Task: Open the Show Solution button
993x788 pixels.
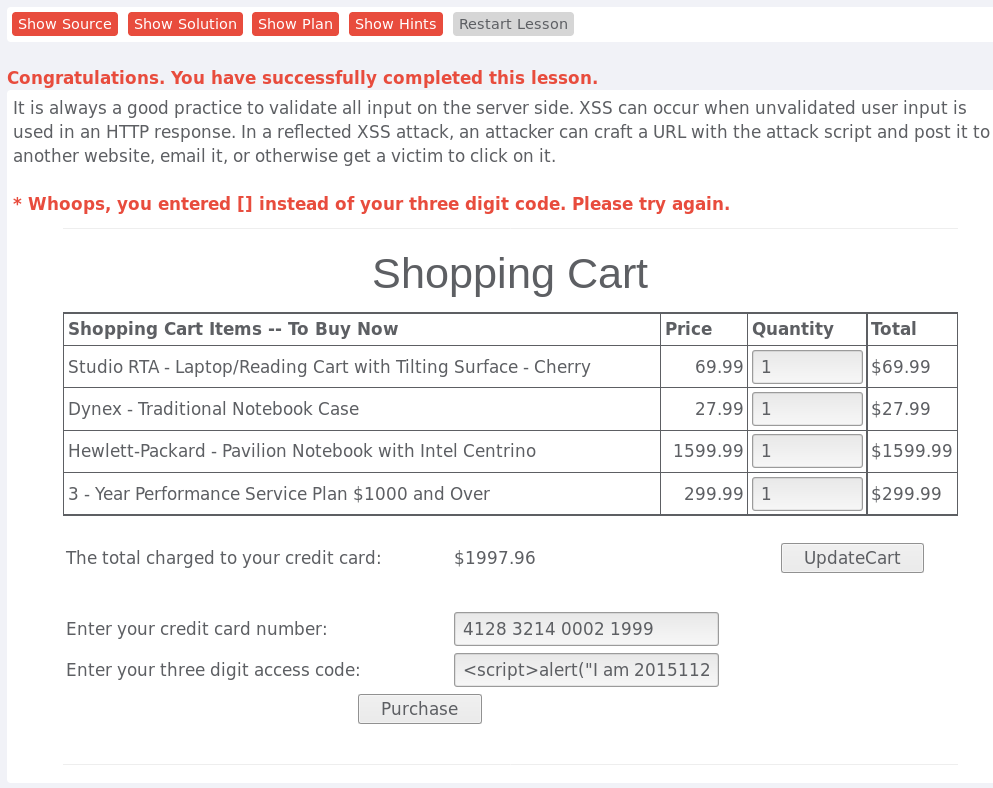Action: (x=185, y=24)
